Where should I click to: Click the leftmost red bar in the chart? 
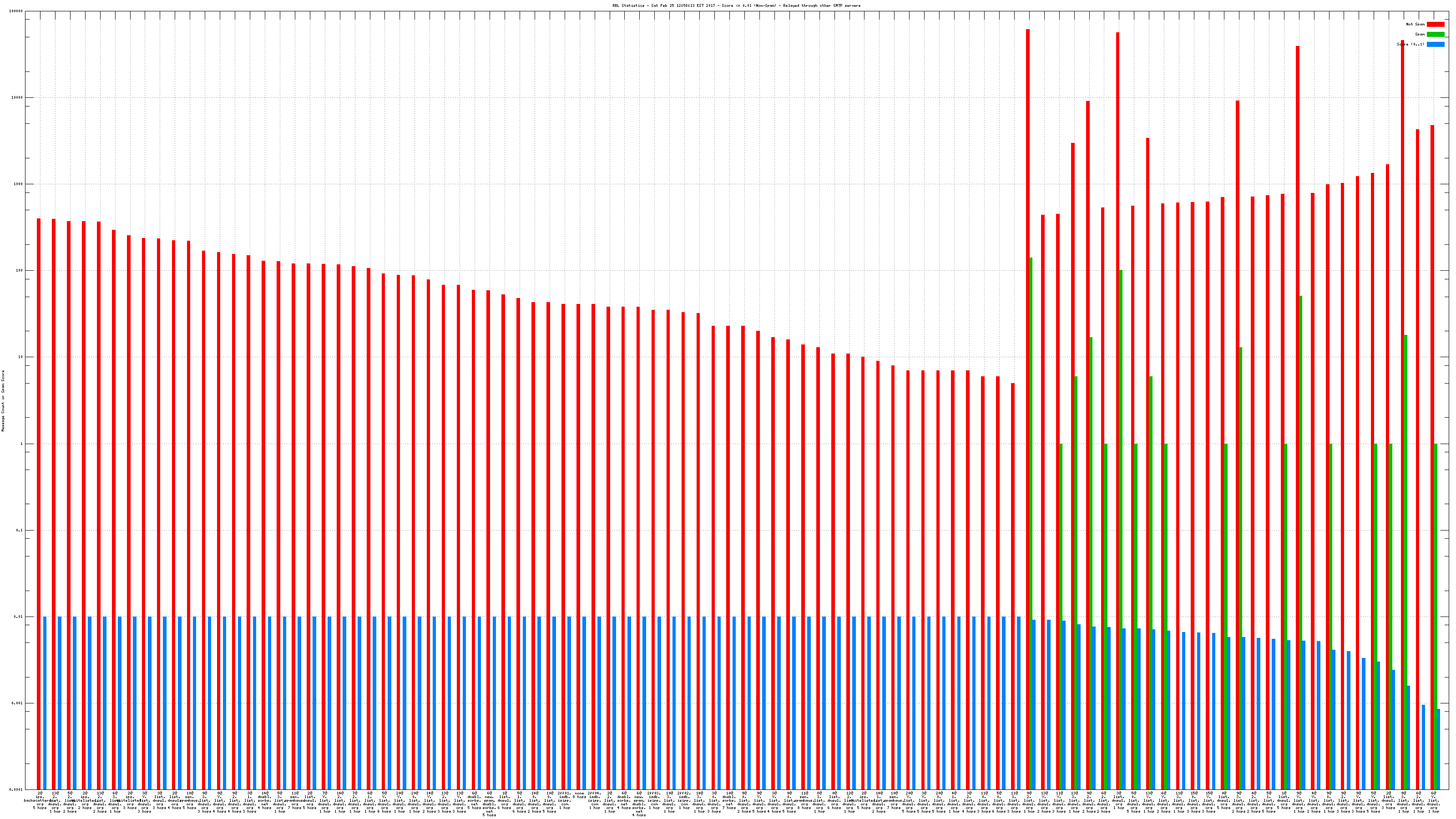pyautogui.click(x=38, y=503)
